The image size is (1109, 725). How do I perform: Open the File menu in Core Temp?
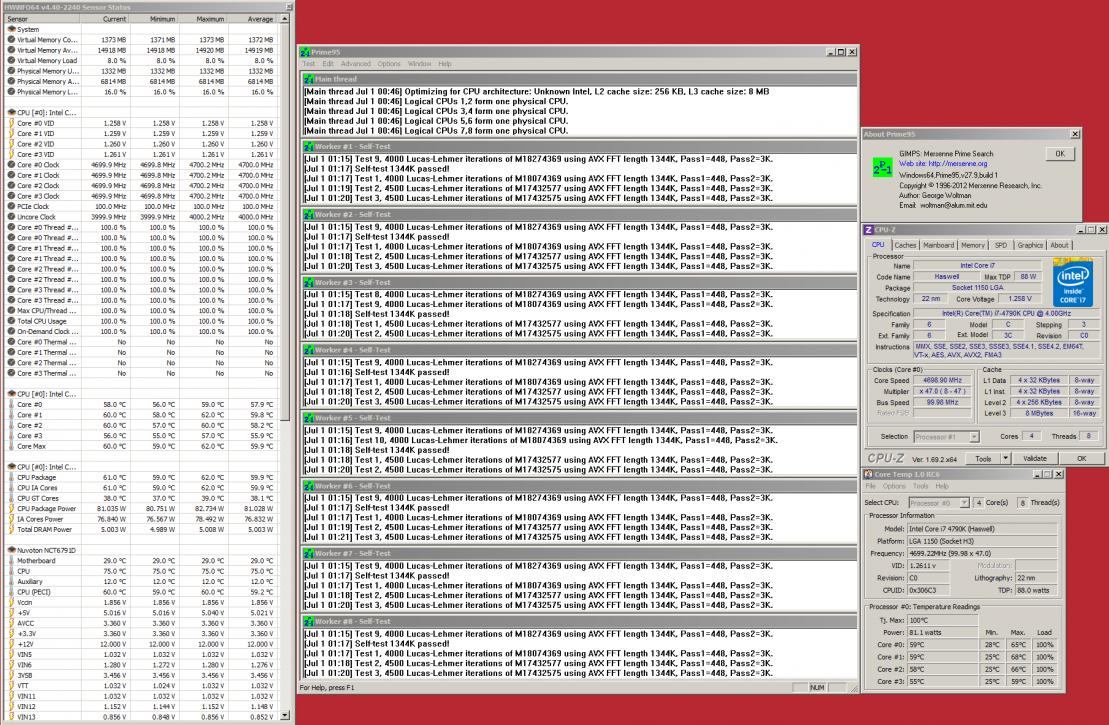tap(871, 487)
